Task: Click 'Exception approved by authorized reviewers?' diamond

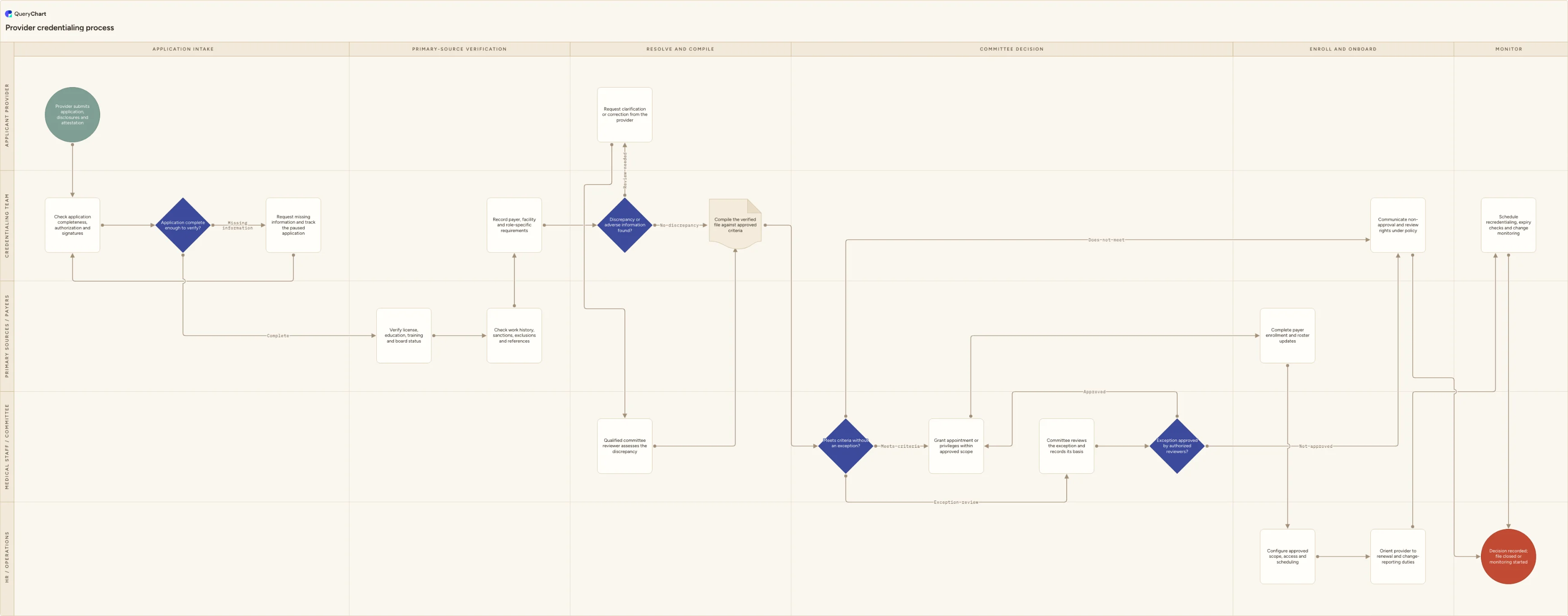Action: (x=1177, y=446)
